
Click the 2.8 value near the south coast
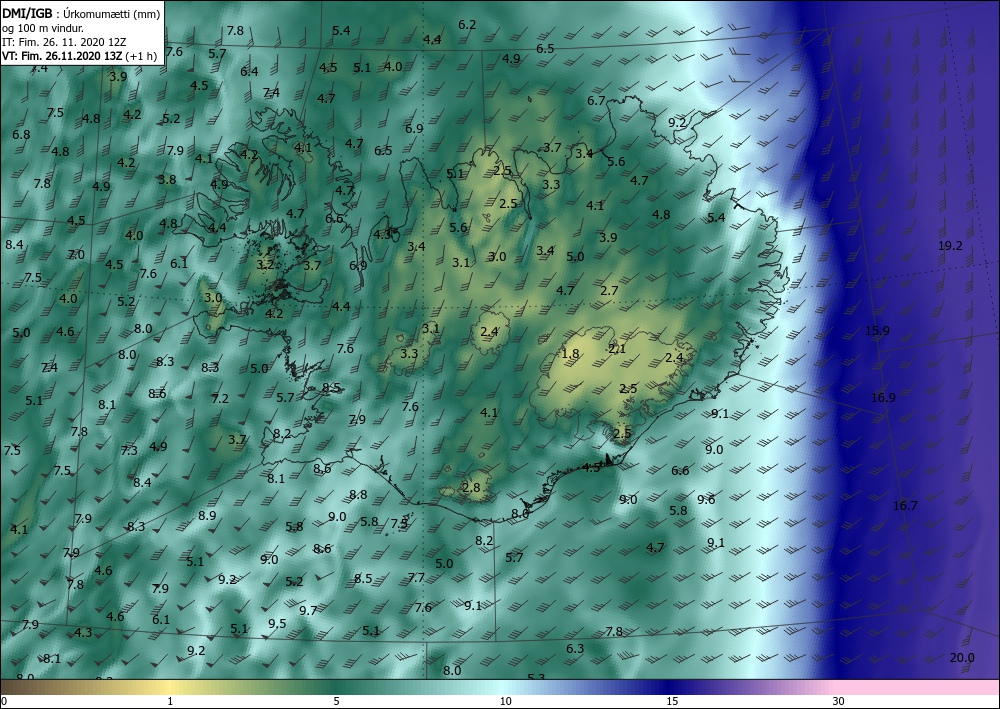point(471,488)
